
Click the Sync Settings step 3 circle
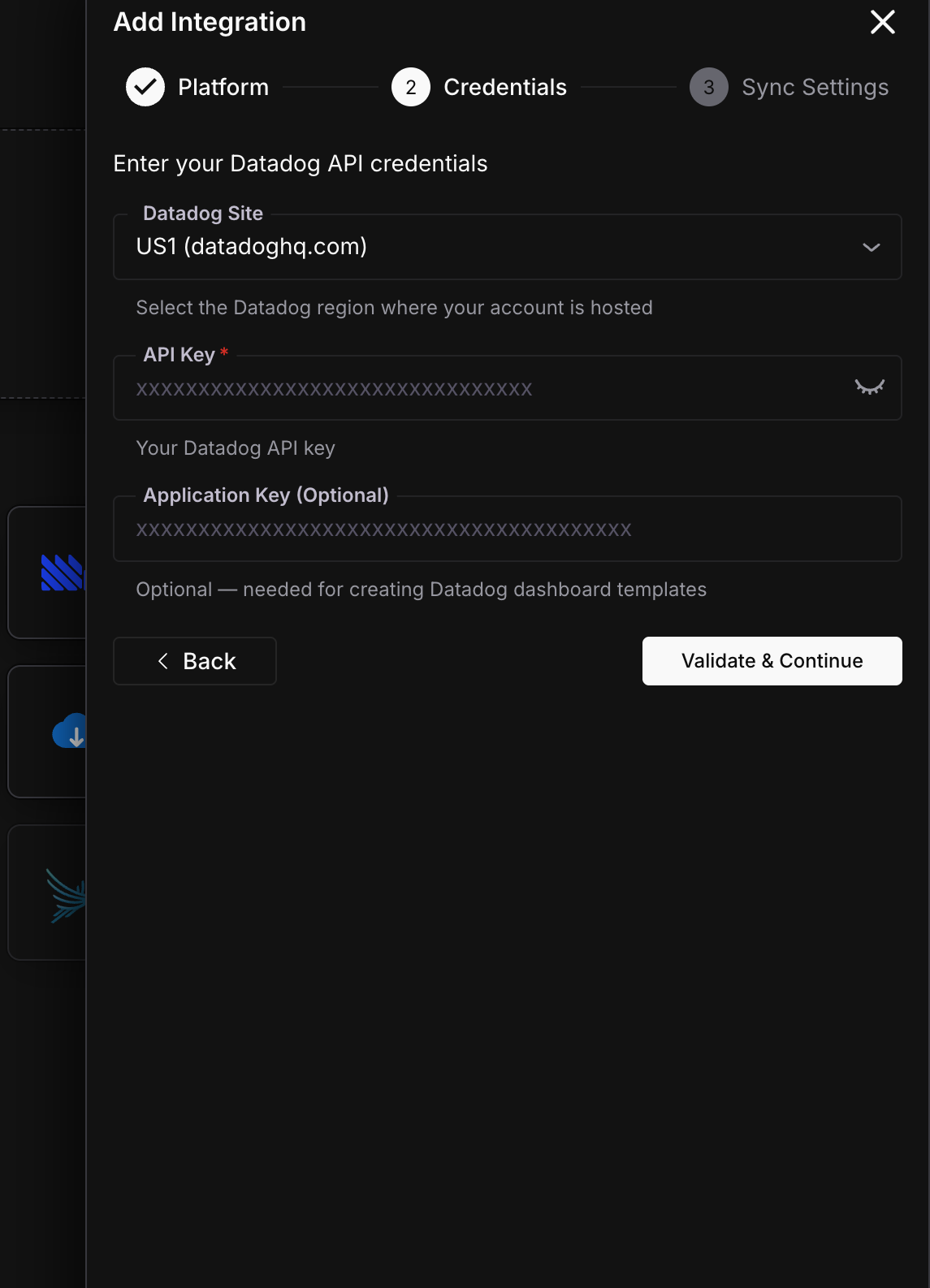[708, 87]
